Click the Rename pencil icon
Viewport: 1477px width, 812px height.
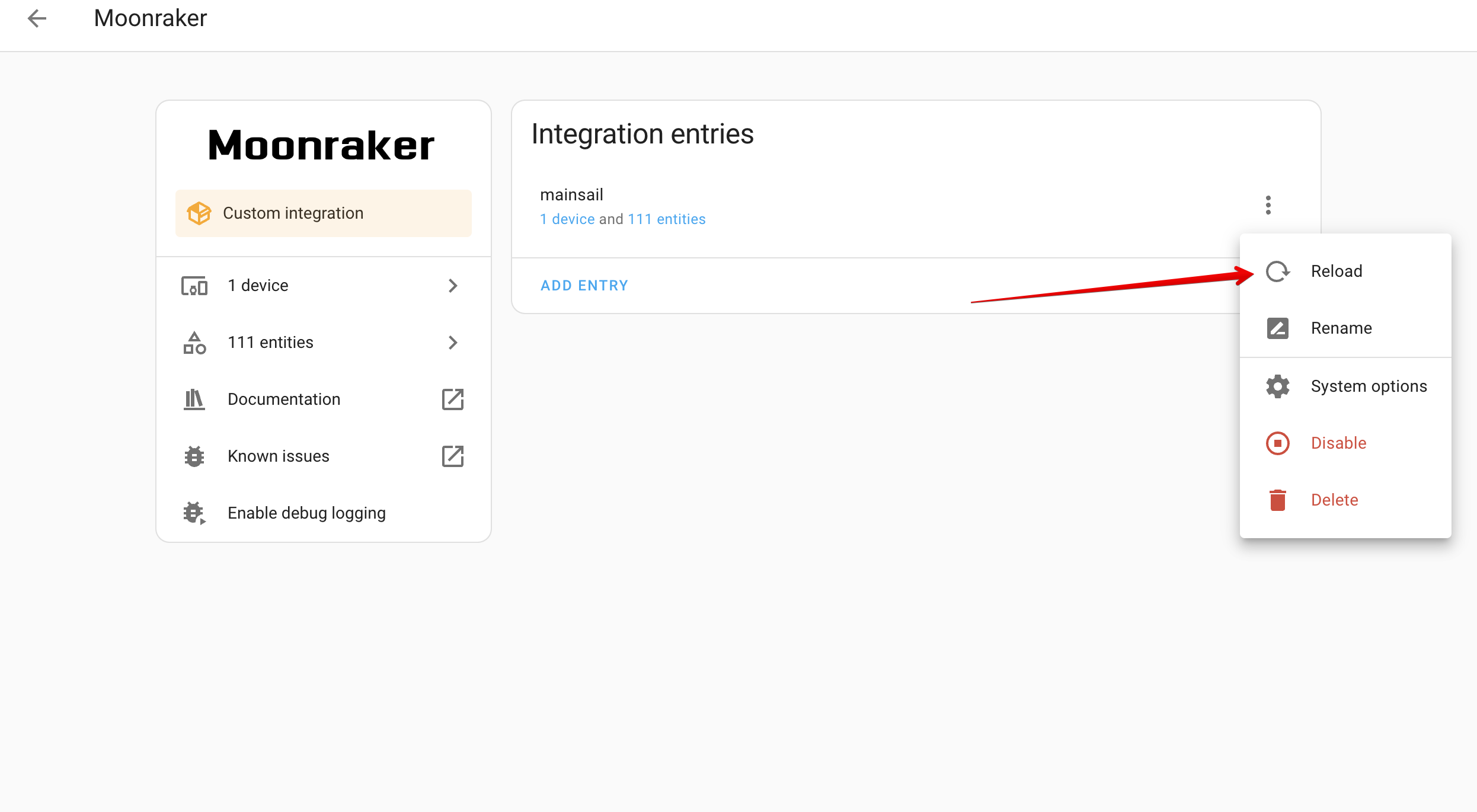point(1277,328)
